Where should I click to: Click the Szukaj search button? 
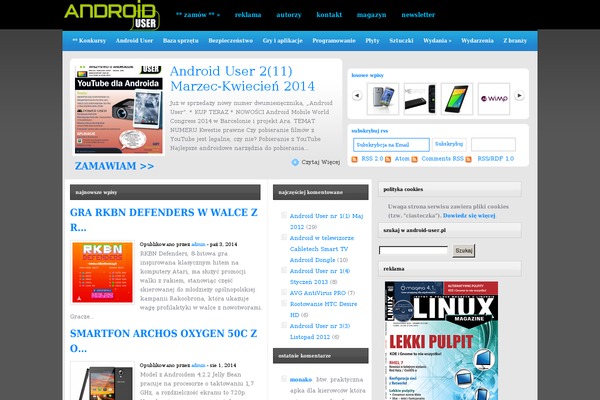(464, 250)
